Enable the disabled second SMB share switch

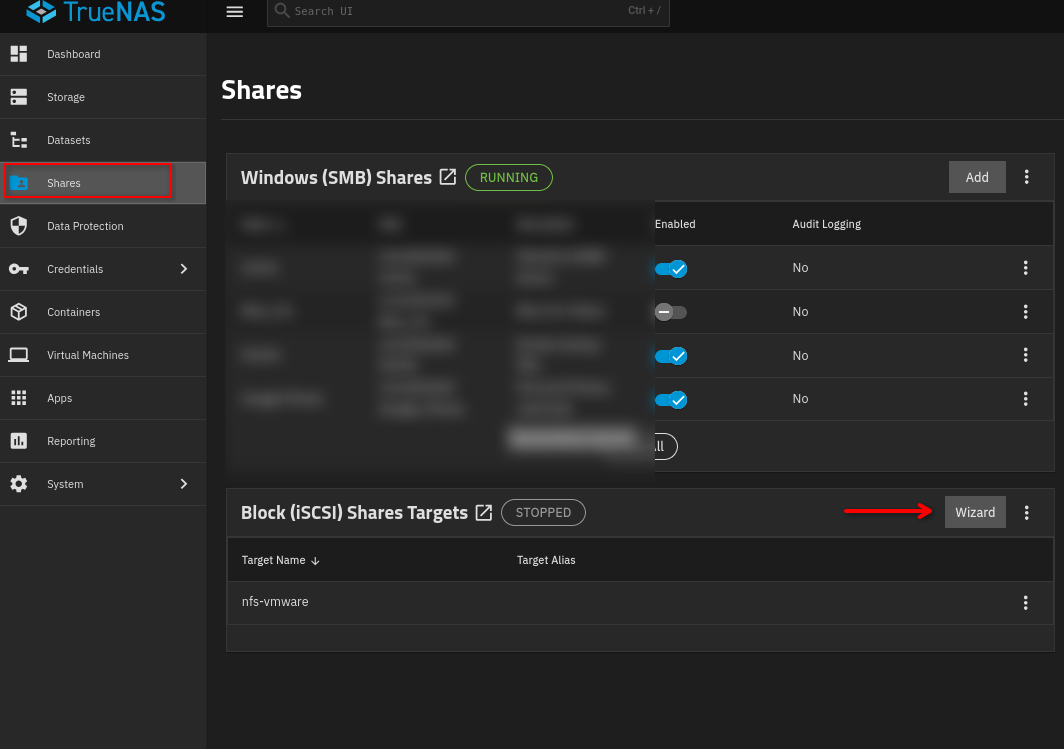click(x=671, y=312)
